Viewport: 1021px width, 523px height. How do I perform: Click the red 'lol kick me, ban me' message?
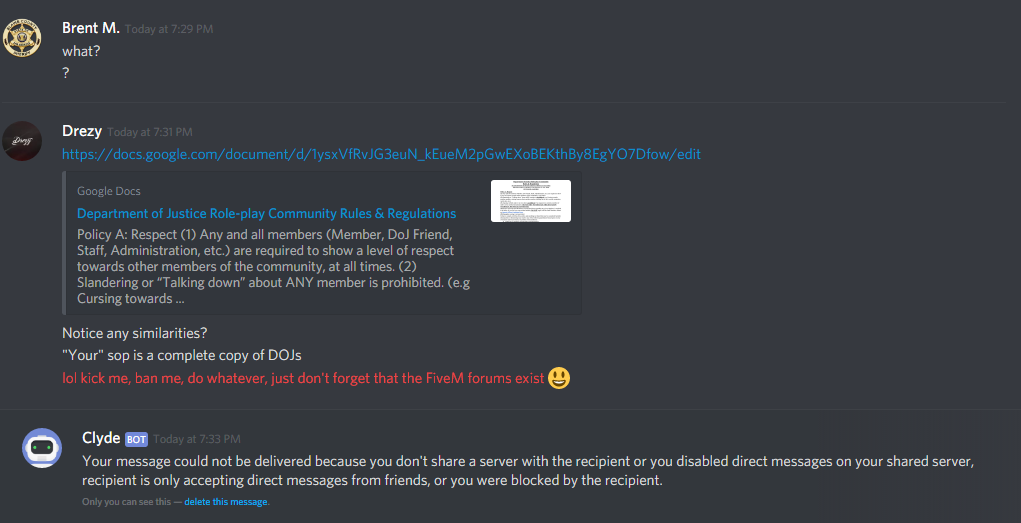[x=303, y=378]
